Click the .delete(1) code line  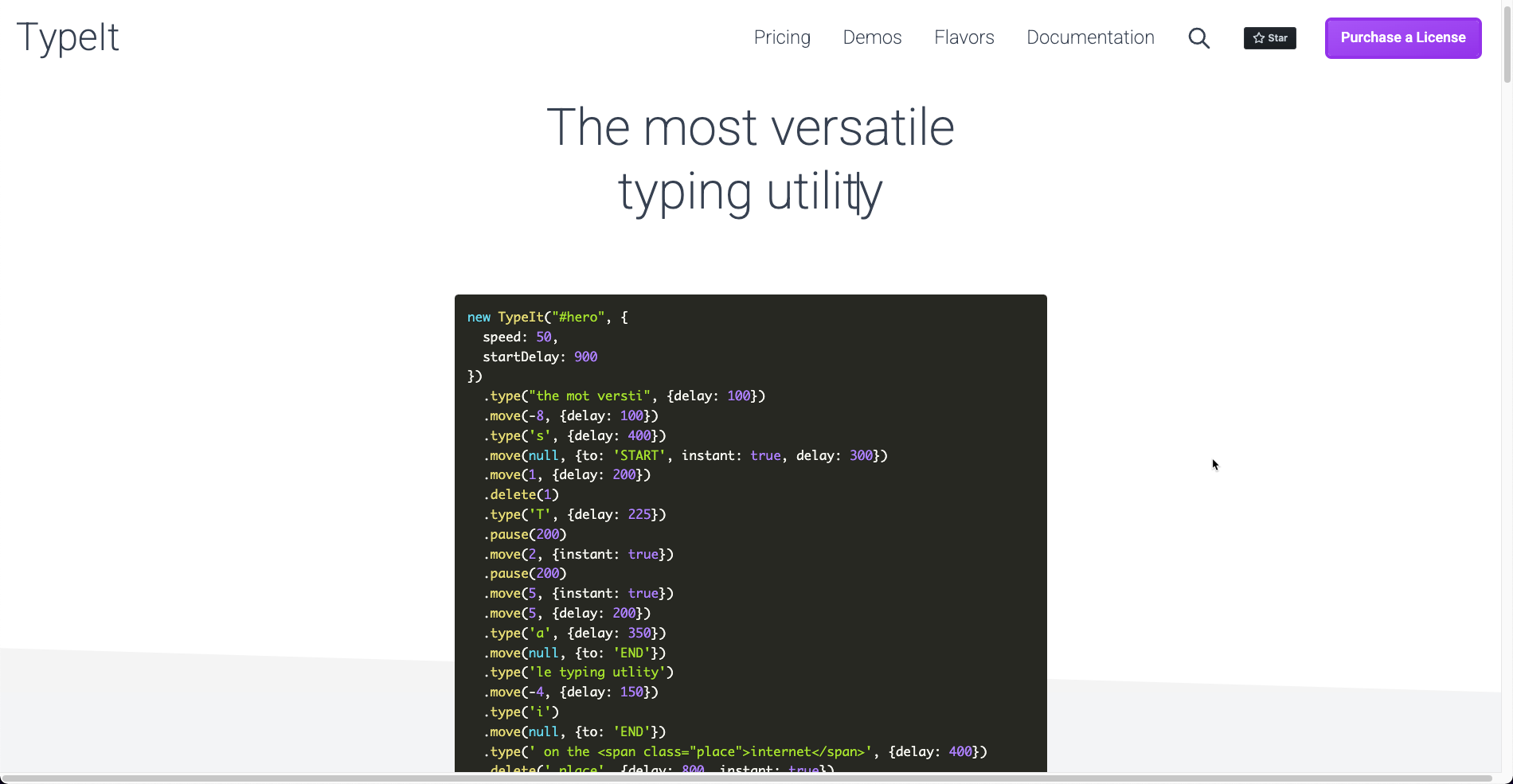(521, 494)
